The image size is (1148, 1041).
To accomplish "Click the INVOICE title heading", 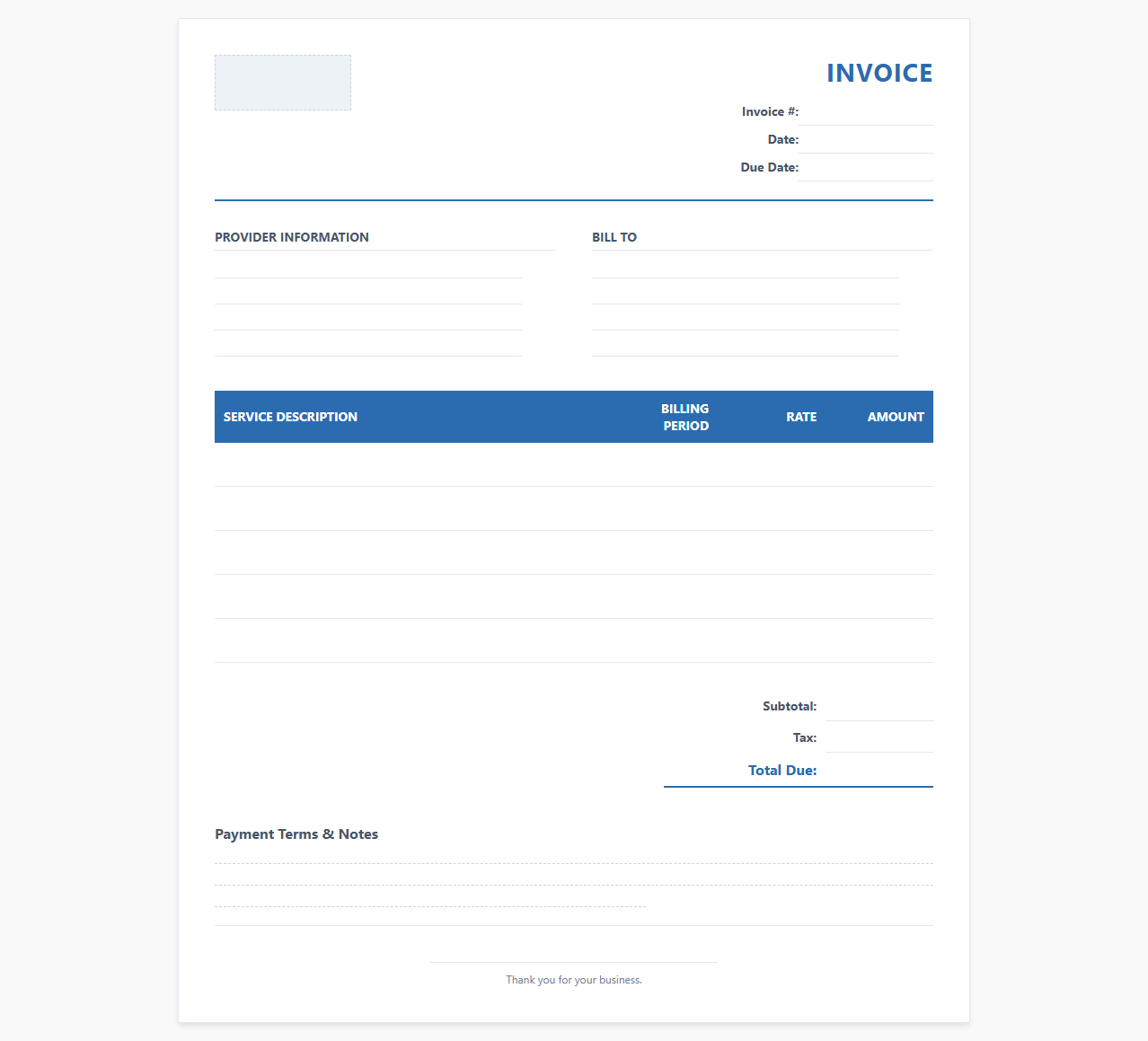I will pos(879,73).
